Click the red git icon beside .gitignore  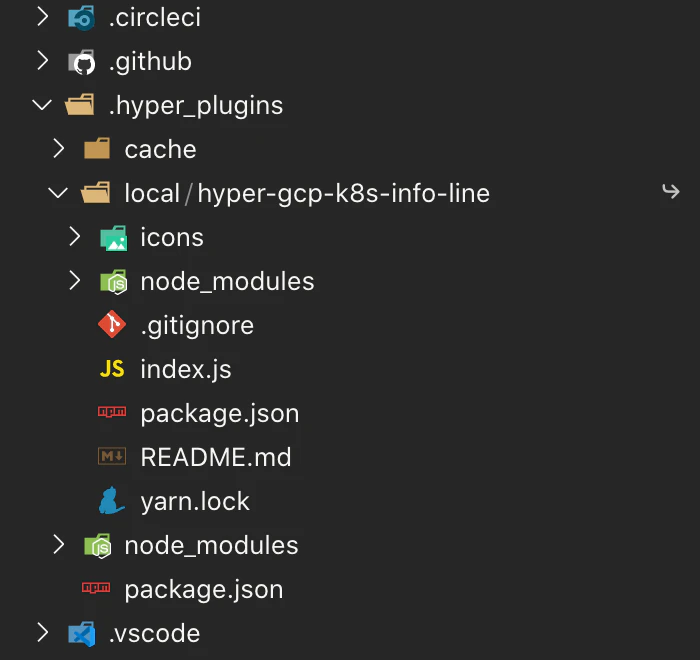[x=112, y=325]
